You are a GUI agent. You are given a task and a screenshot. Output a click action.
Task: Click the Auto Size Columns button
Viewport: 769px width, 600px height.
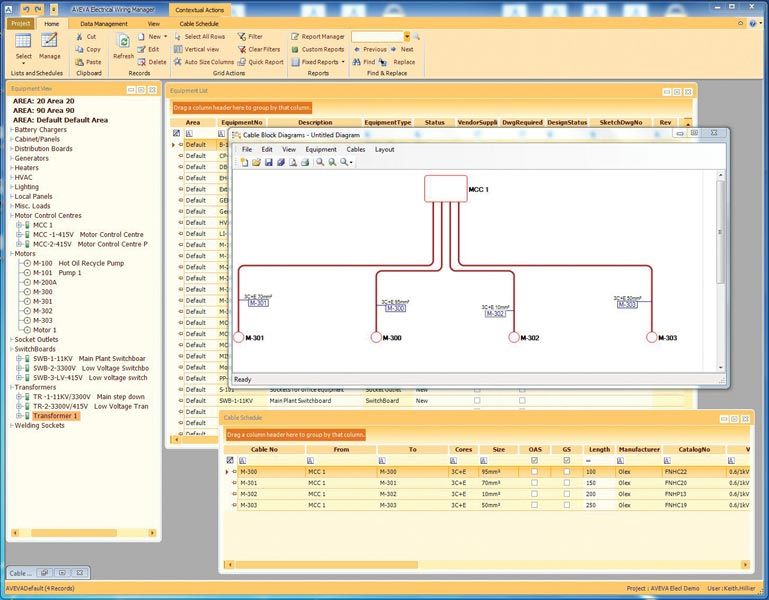click(203, 62)
